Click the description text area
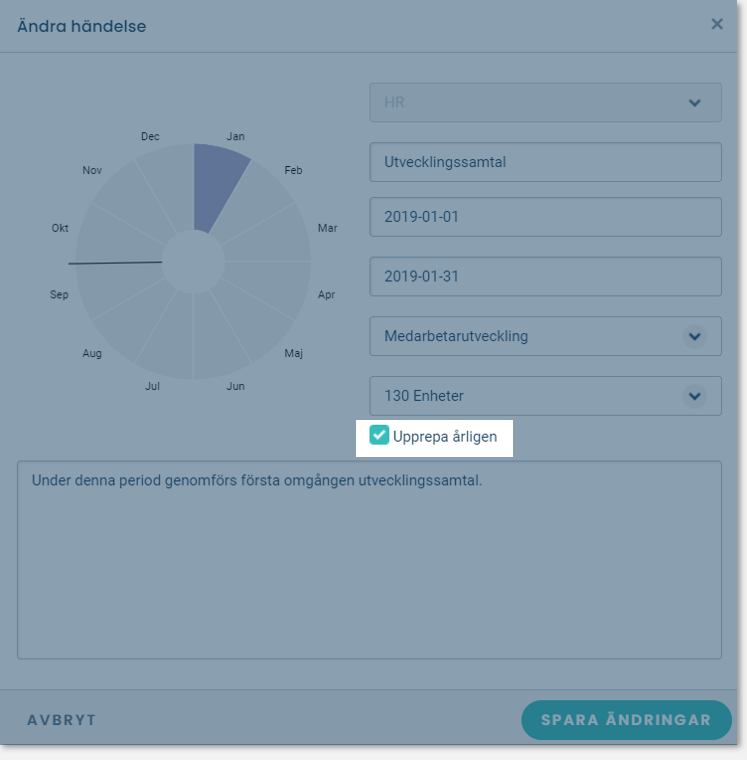This screenshot has height=760, width=747. 369,560
